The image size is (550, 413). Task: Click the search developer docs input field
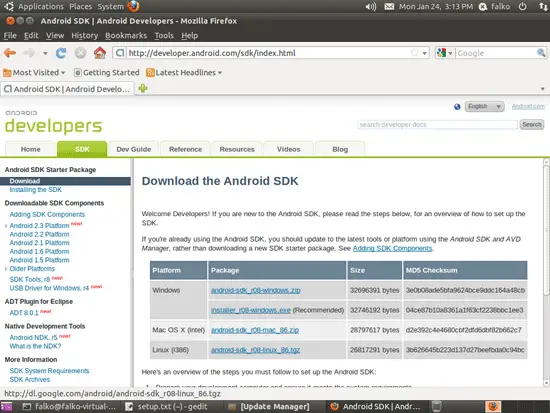pyautogui.click(x=437, y=125)
